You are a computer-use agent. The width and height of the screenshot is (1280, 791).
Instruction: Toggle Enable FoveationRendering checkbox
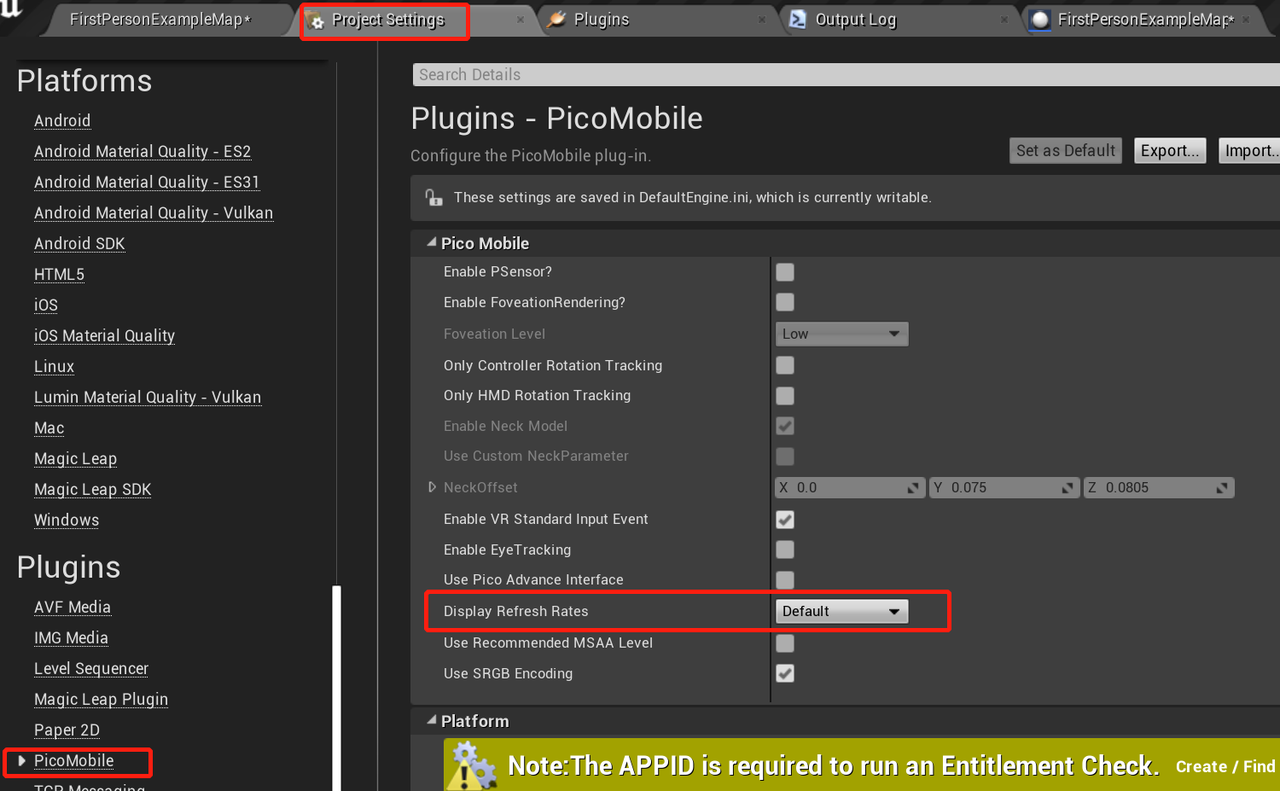tap(785, 302)
